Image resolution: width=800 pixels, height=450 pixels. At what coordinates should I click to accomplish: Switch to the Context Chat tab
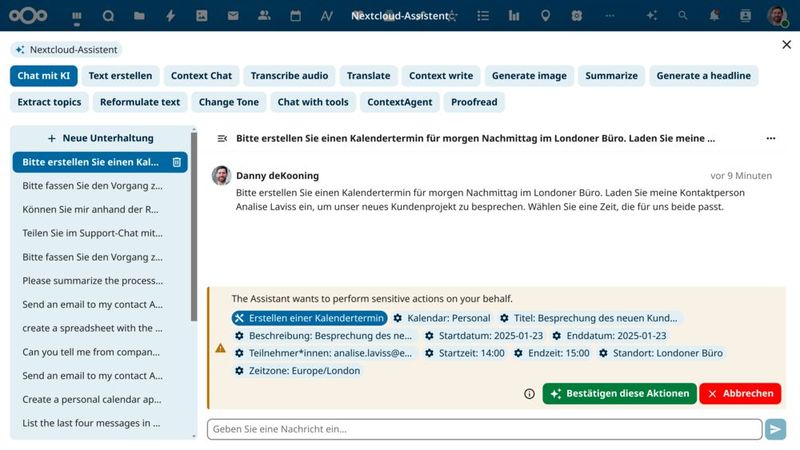click(x=202, y=76)
